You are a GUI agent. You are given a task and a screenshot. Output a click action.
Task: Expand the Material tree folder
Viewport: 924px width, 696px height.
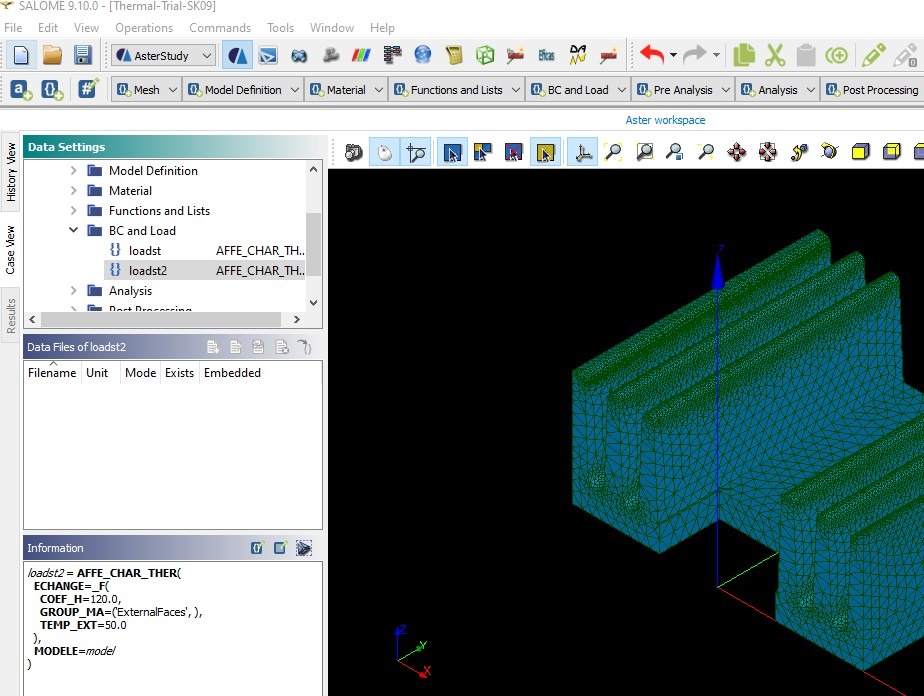coord(74,190)
